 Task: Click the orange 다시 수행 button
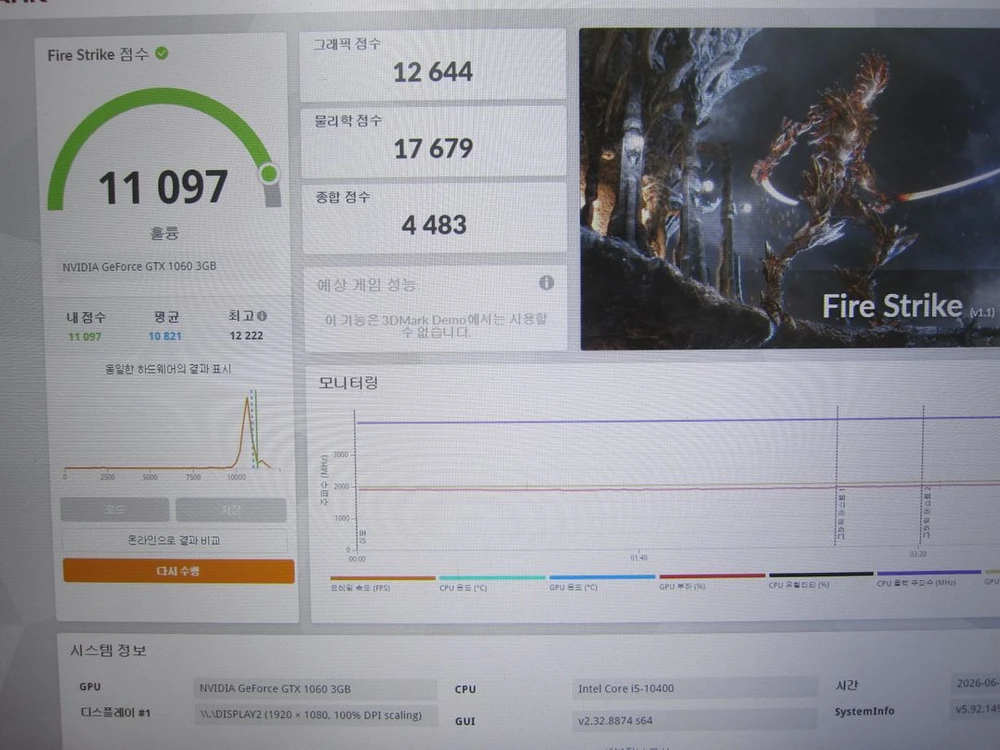coord(179,571)
